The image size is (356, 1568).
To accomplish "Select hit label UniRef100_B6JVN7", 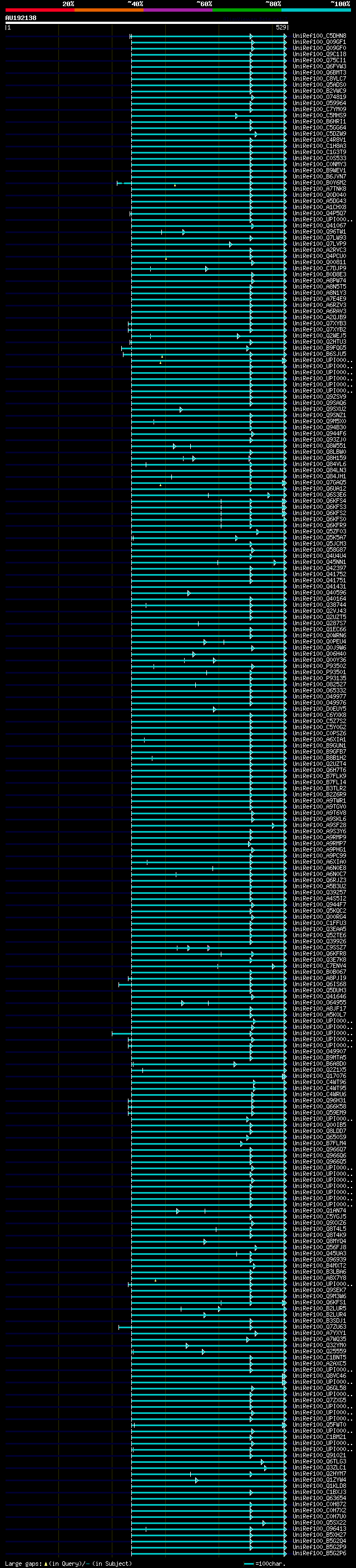I will (319, 177).
